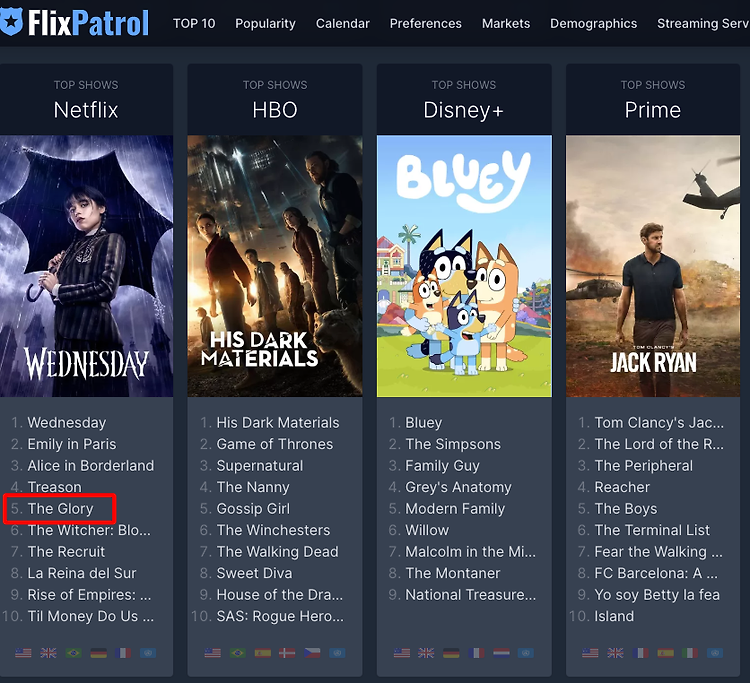
Task: Open The Simpsons link
Action: click(x=453, y=444)
